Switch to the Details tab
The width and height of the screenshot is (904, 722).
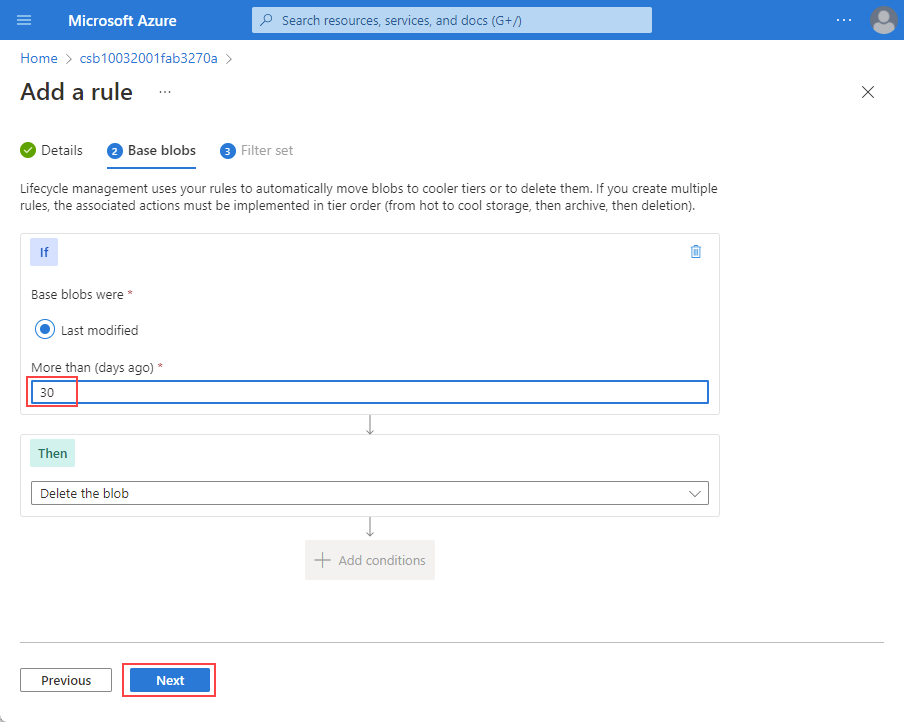[61, 150]
